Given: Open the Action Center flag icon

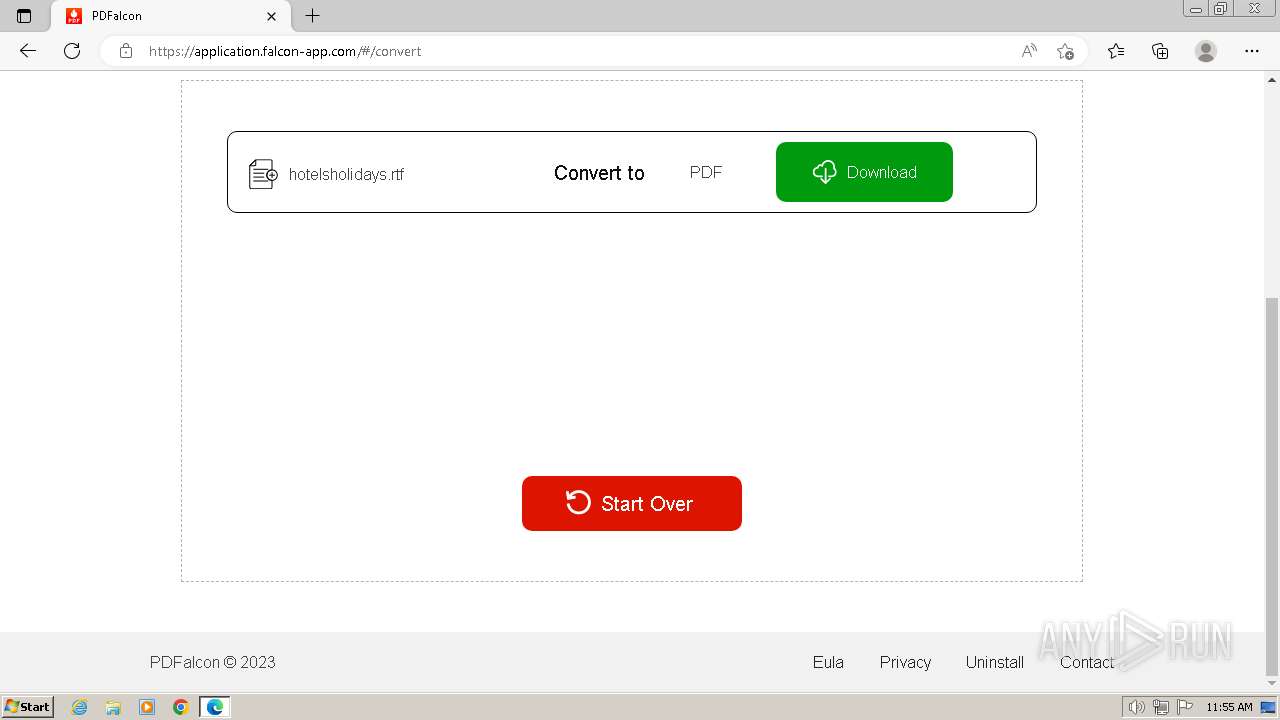Looking at the screenshot, I should [x=1185, y=707].
